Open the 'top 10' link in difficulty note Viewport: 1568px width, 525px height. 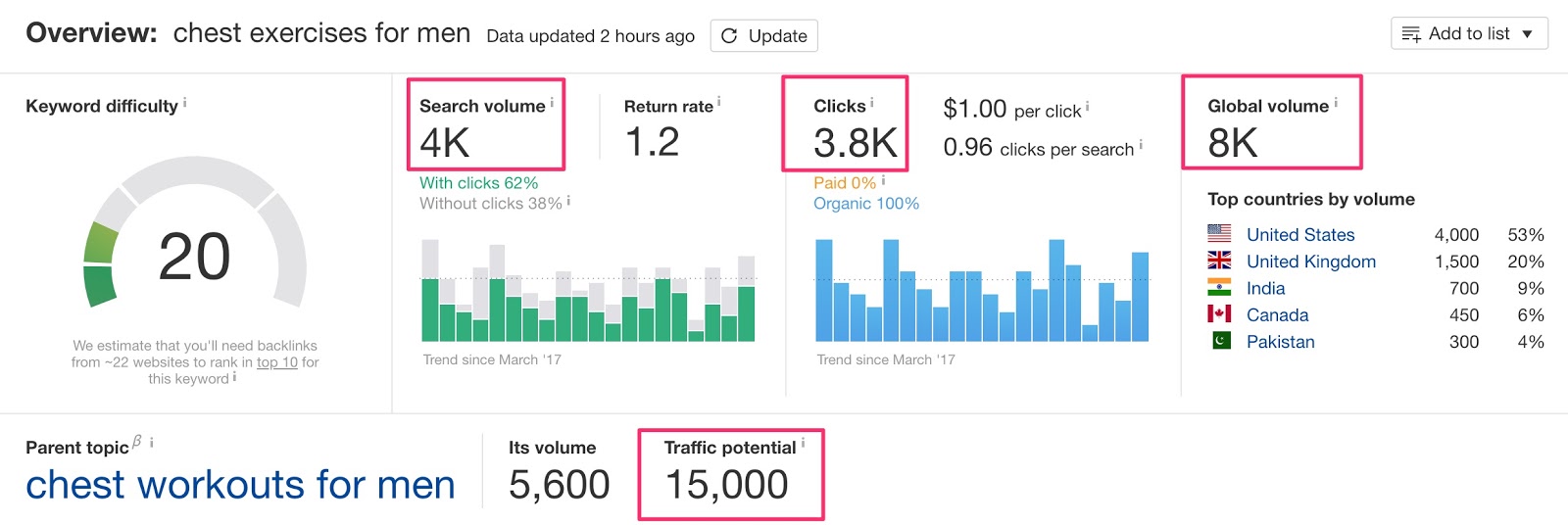pos(277,362)
